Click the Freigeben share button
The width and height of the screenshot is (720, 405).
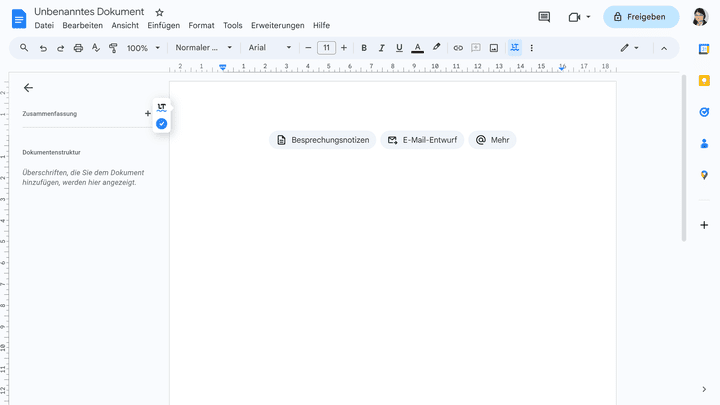(641, 17)
